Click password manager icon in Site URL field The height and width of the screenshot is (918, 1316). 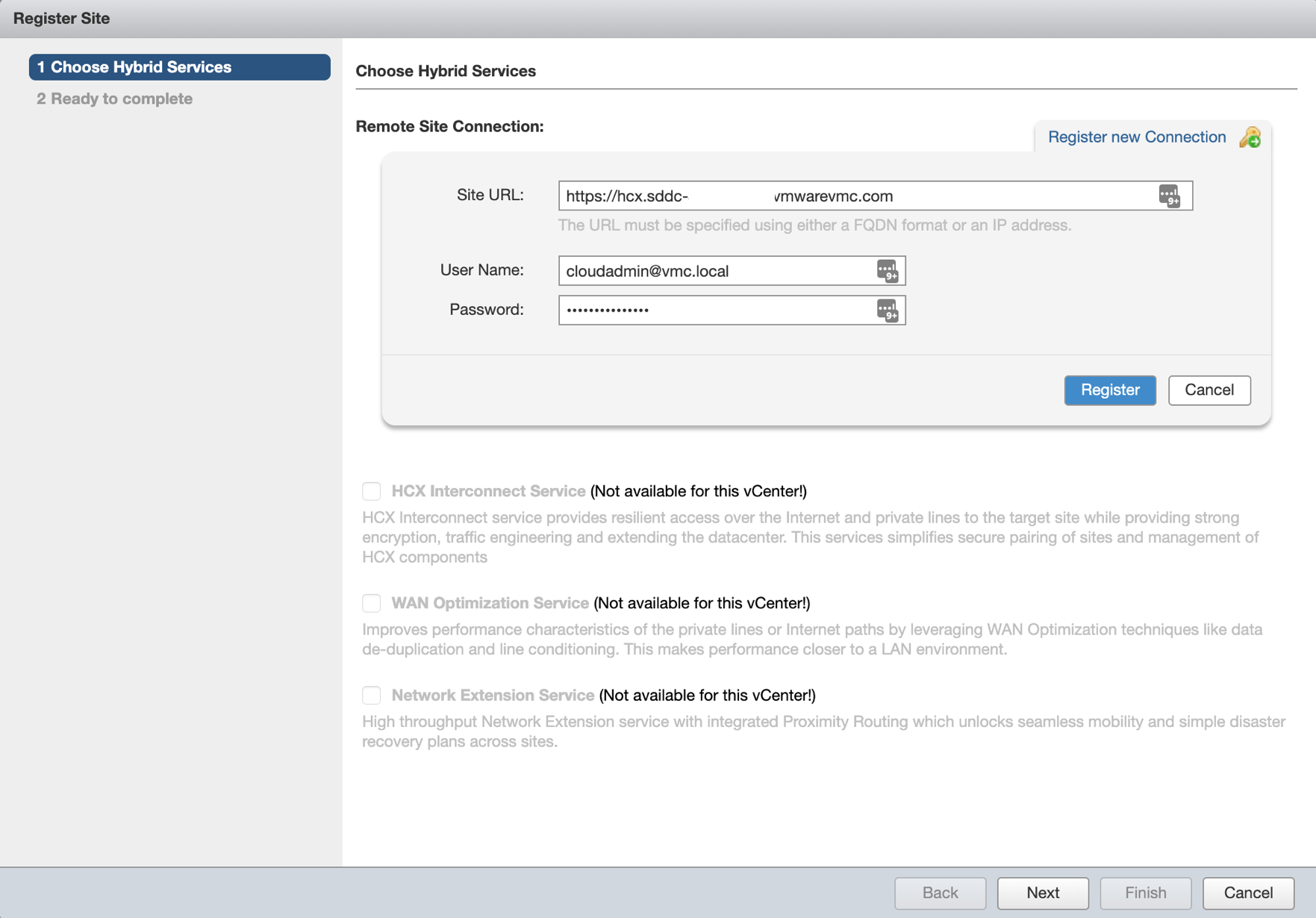tap(1169, 196)
